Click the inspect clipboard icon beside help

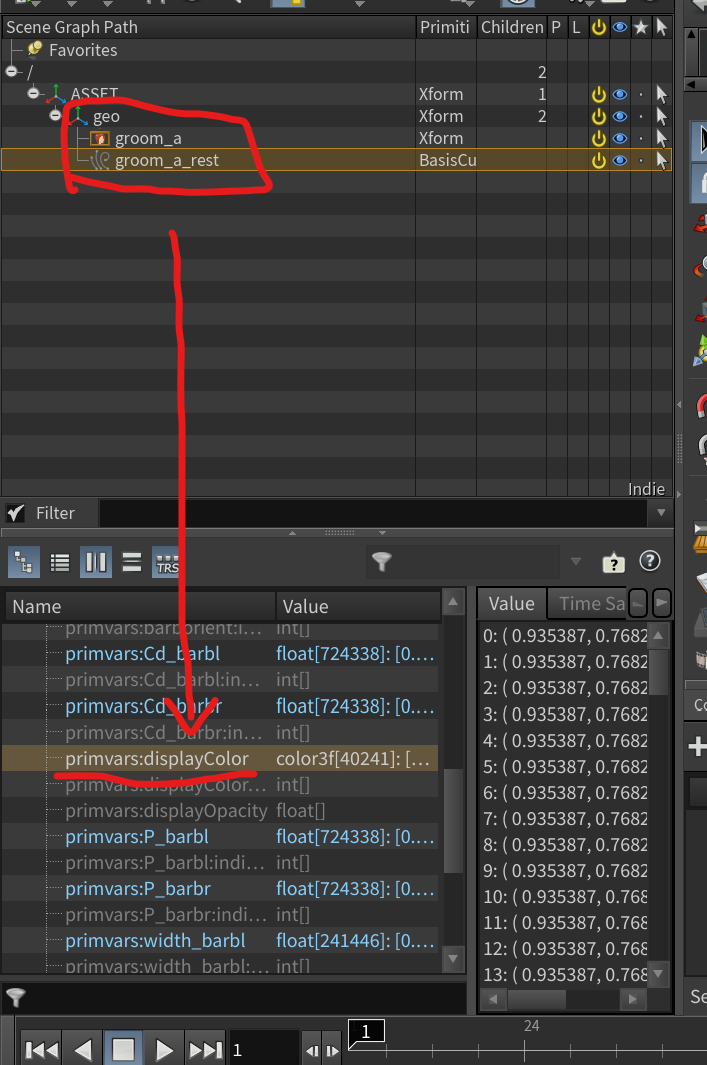click(613, 562)
